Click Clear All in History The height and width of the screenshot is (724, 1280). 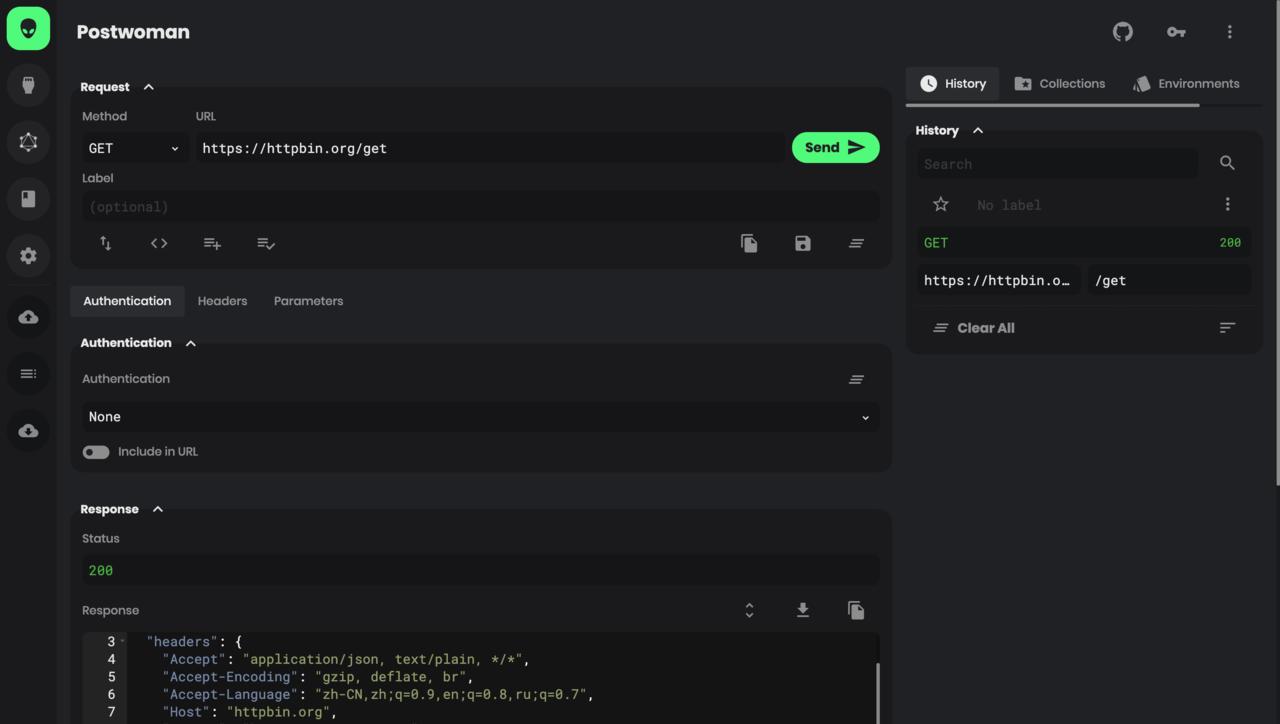pos(974,328)
